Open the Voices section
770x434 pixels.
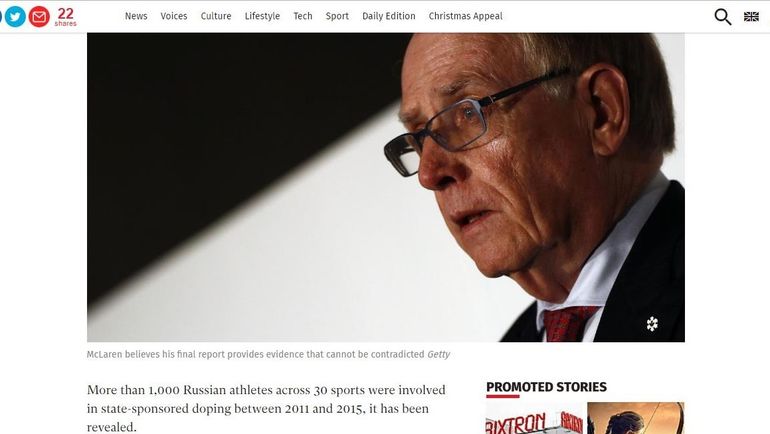click(x=174, y=16)
